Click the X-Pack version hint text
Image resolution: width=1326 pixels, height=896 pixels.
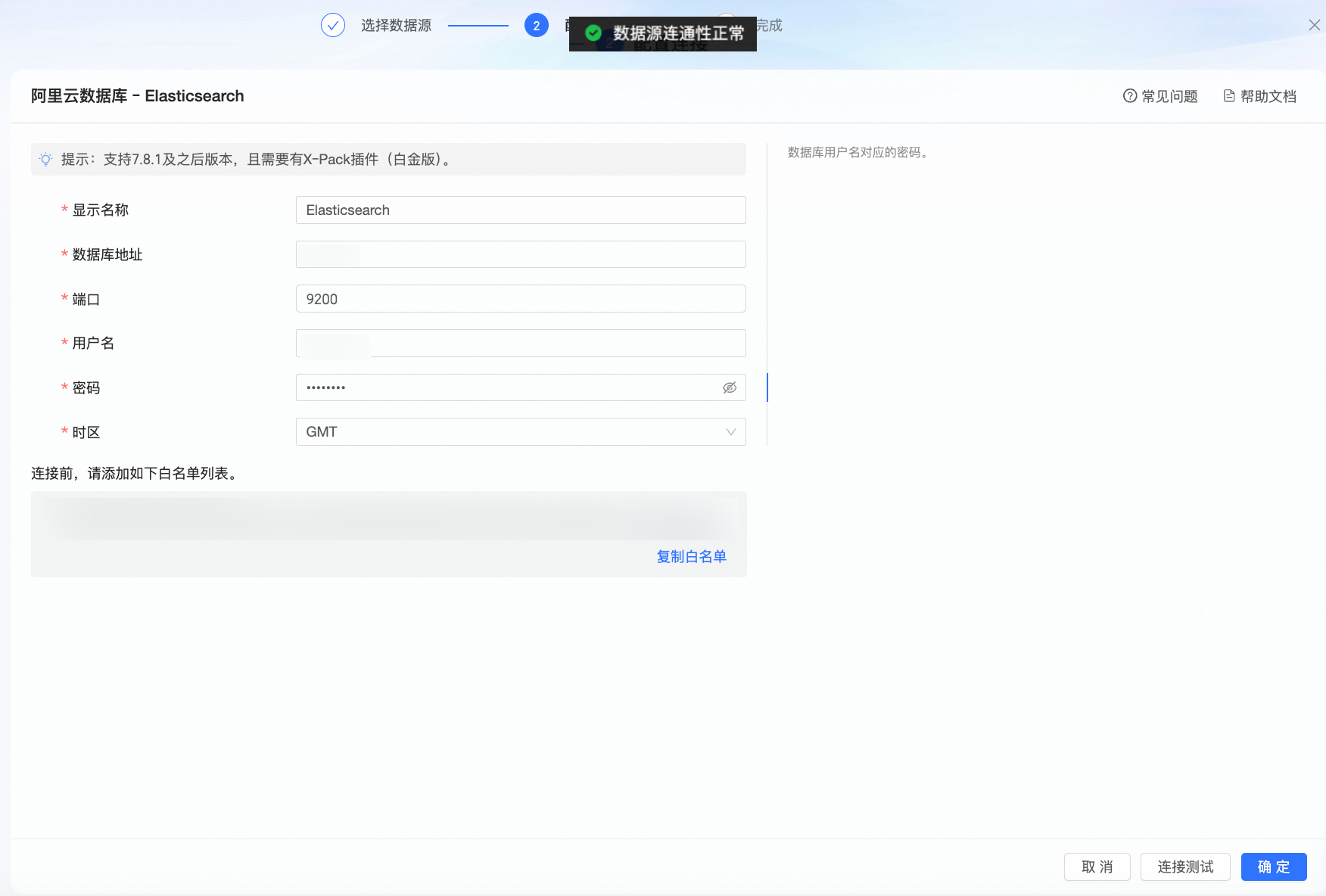point(257,159)
